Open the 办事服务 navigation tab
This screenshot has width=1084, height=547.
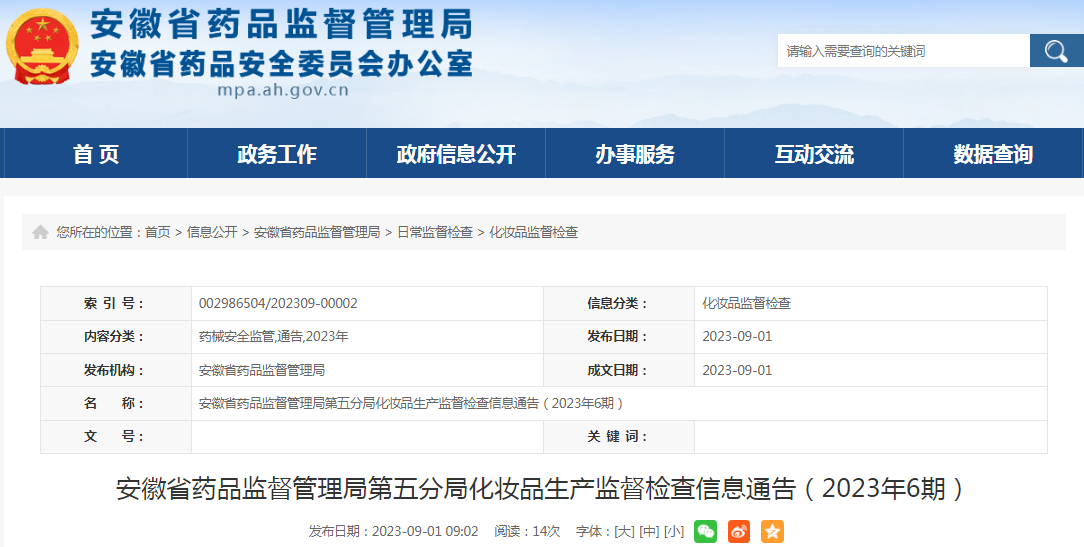coord(635,154)
